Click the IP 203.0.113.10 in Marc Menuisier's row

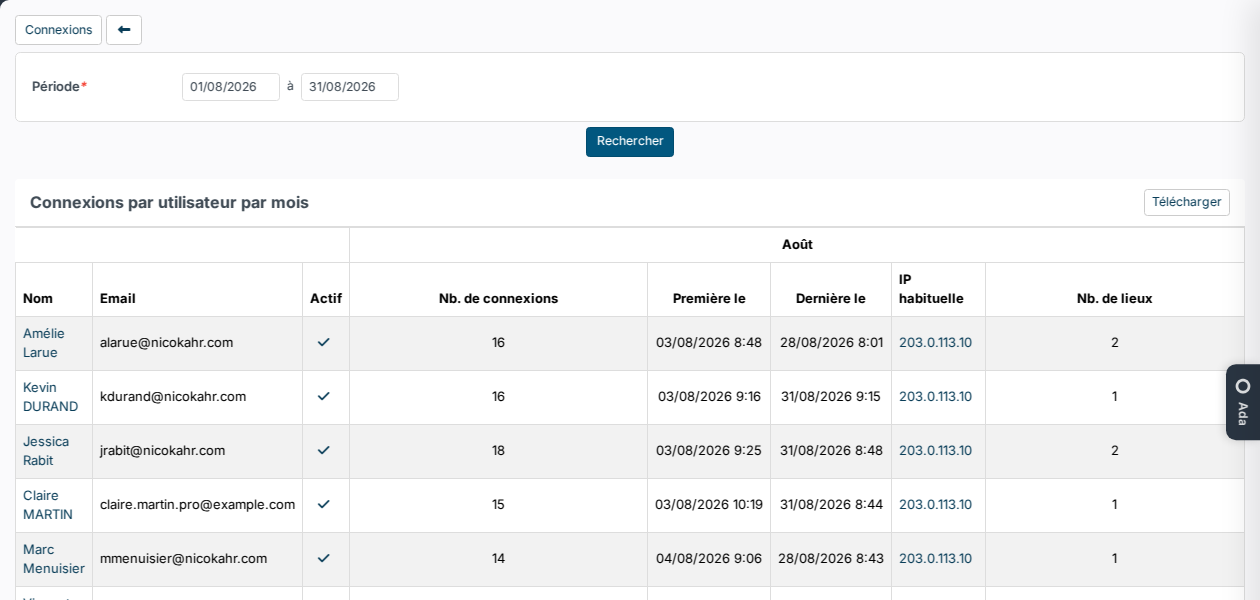(x=935, y=558)
